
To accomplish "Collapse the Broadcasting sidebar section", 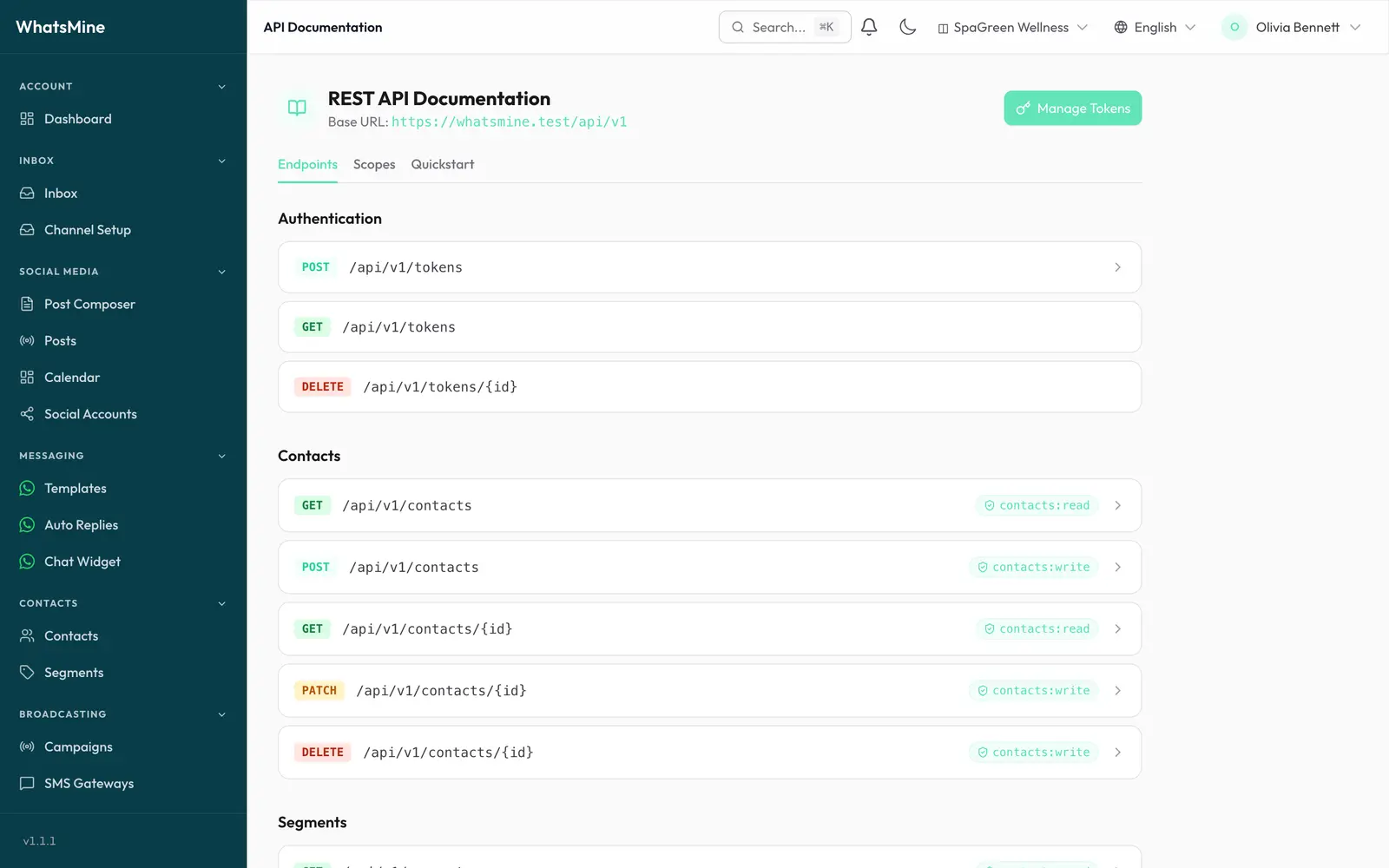I will [x=221, y=714].
